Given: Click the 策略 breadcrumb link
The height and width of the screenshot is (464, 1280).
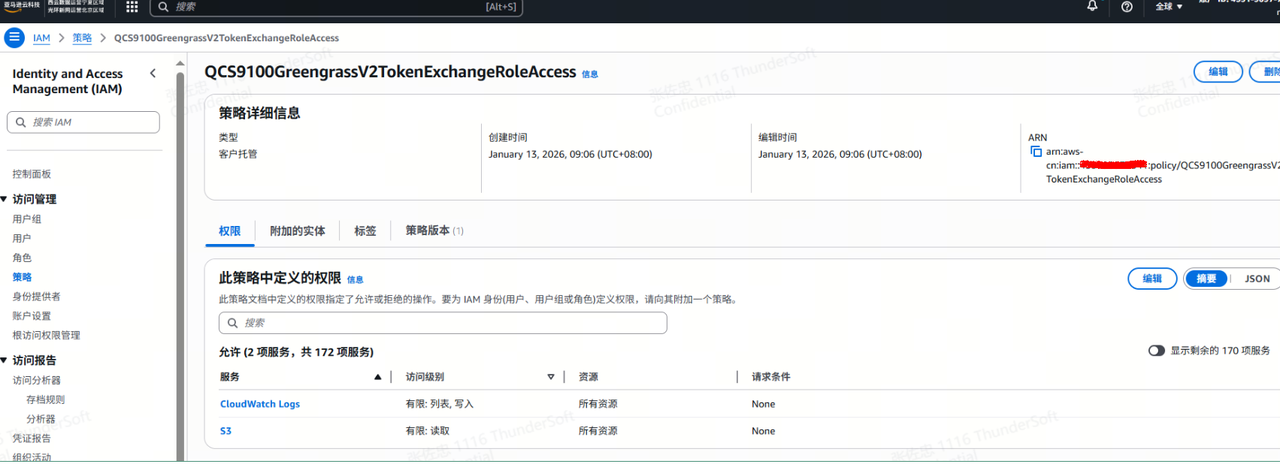Looking at the screenshot, I should click(x=82, y=38).
